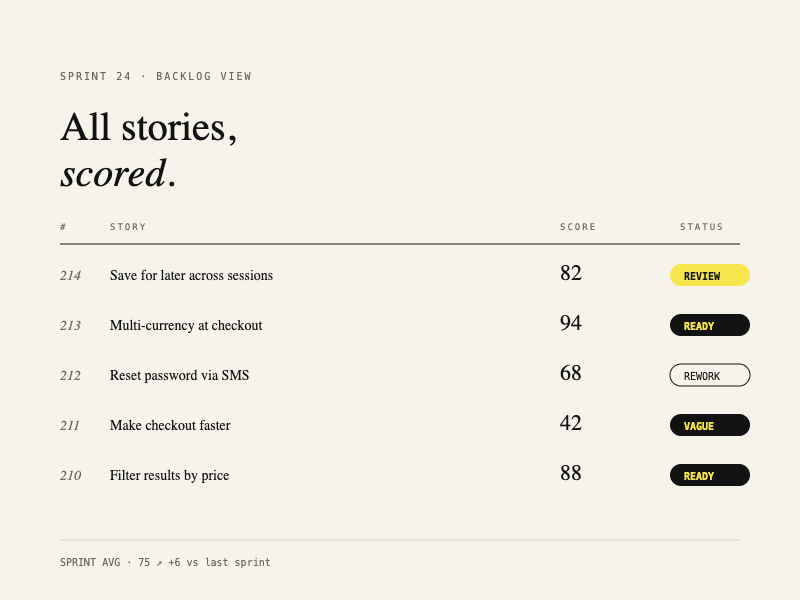Open the "Make checkout faster" story
This screenshot has width=800, height=600.
pos(170,425)
